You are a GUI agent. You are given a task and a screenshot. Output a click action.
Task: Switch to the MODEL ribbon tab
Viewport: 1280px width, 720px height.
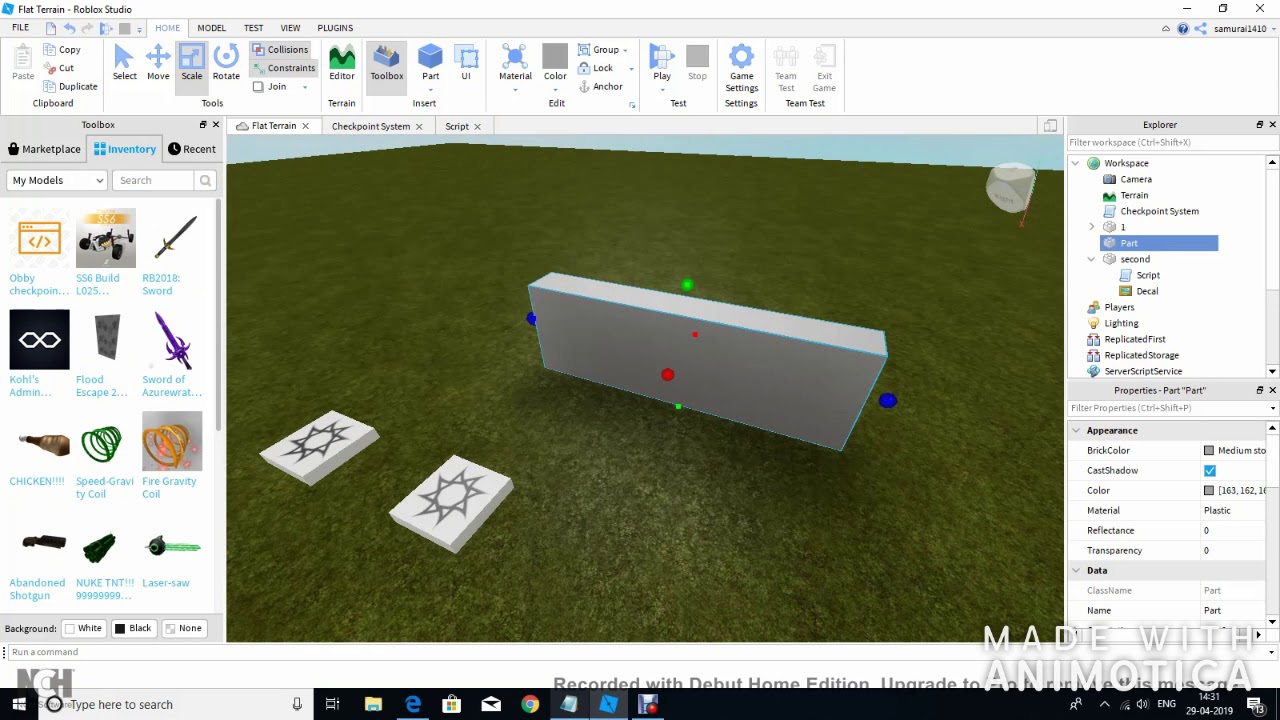211,28
